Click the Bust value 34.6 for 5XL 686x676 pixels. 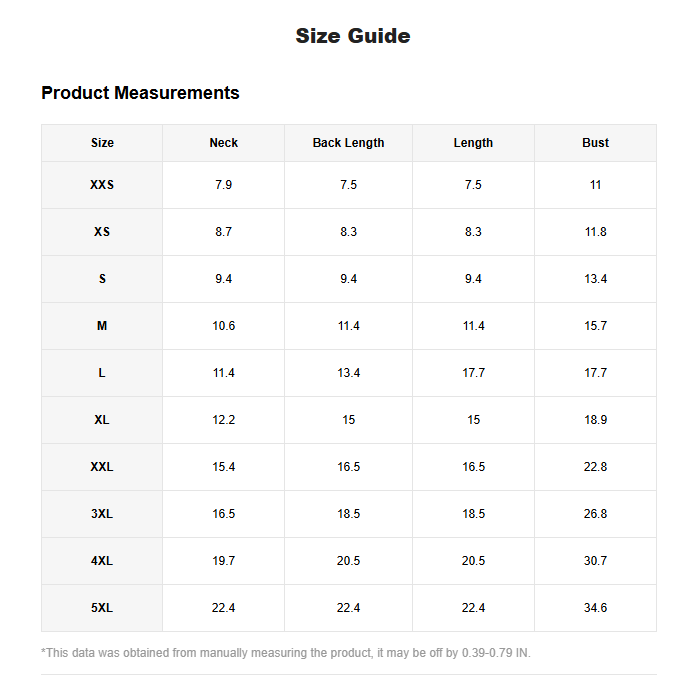[595, 608]
